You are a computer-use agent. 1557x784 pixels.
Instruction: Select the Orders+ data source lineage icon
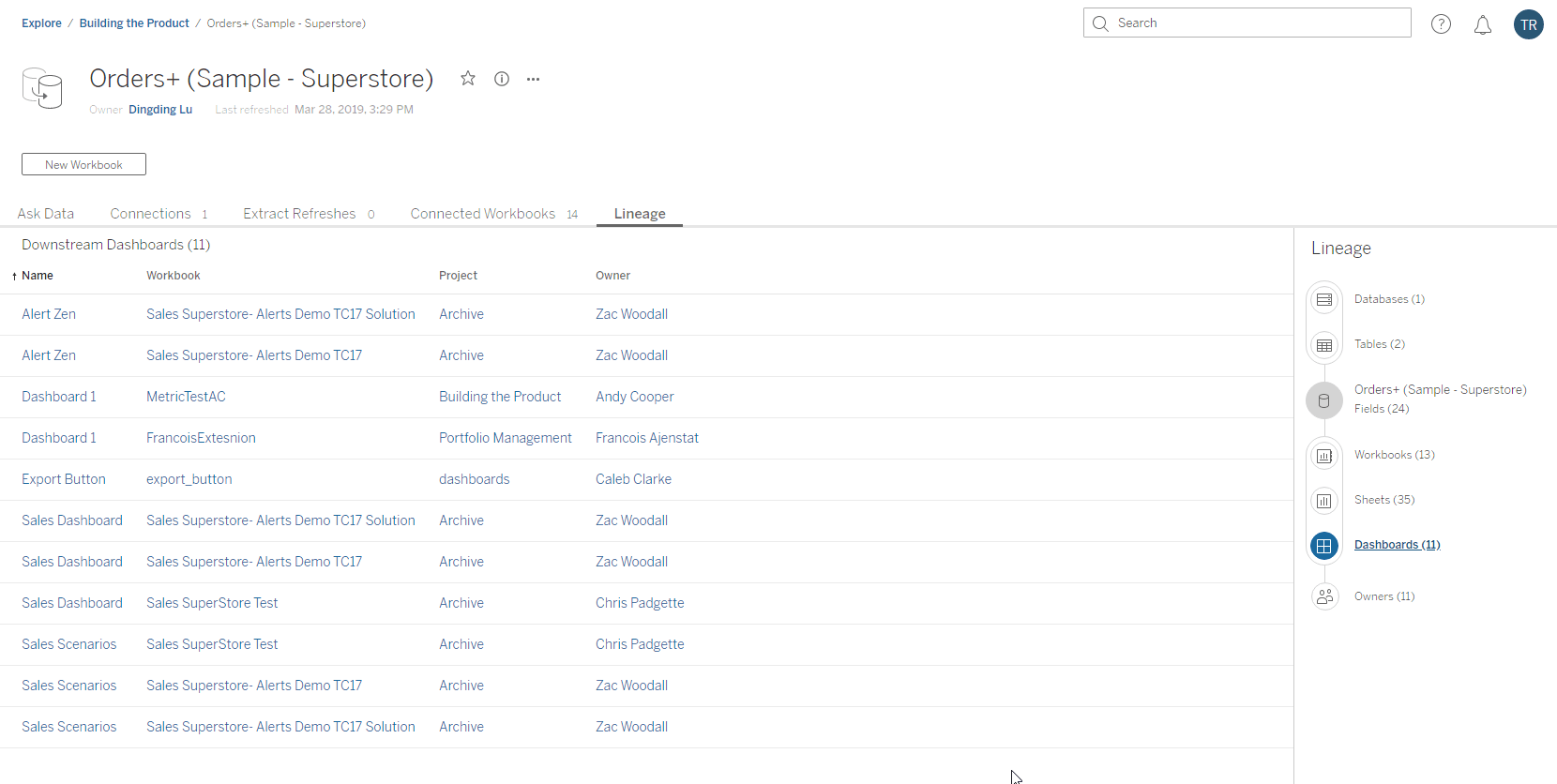1324,400
